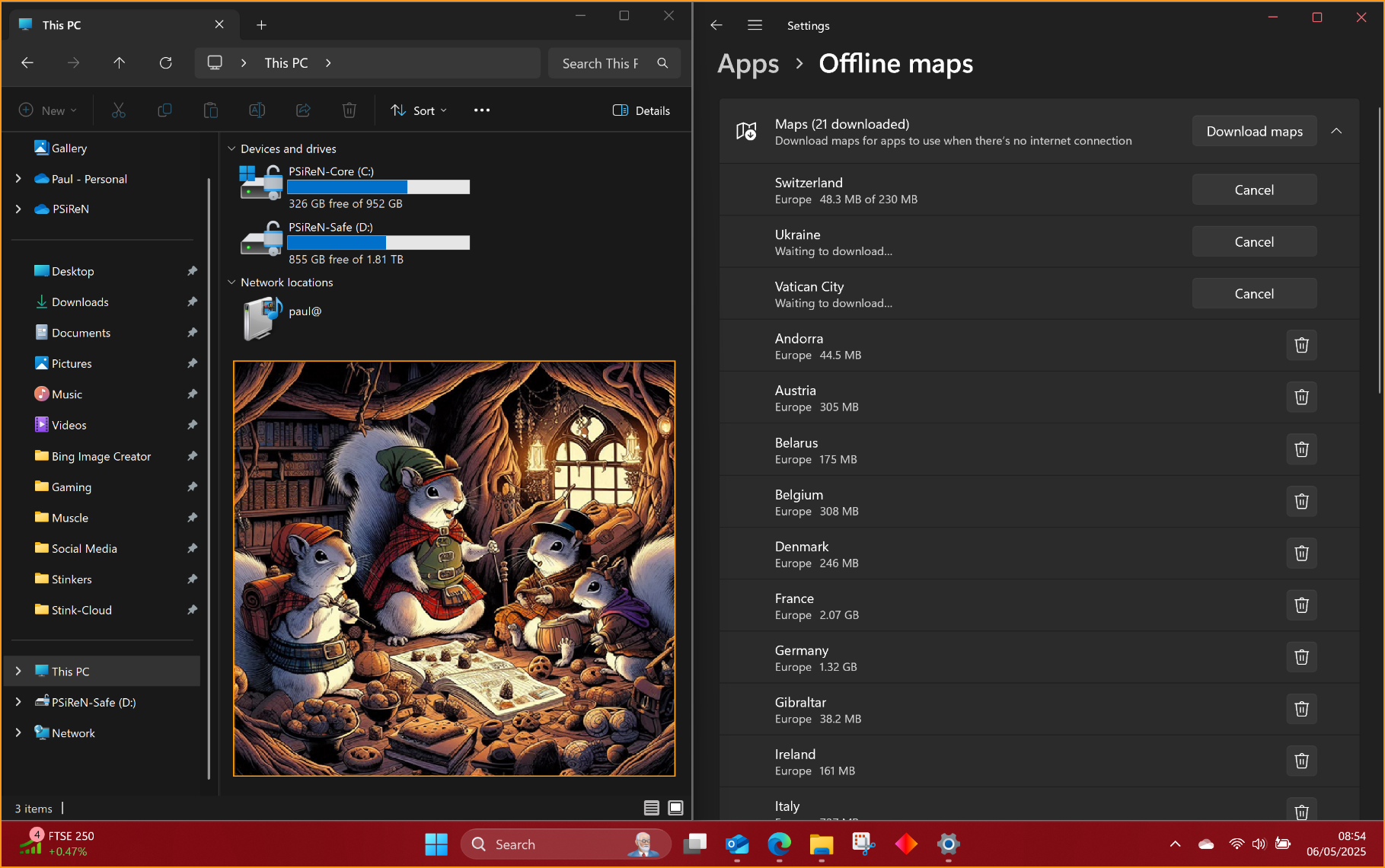Go up one folder level
The image size is (1385, 868).
120,63
